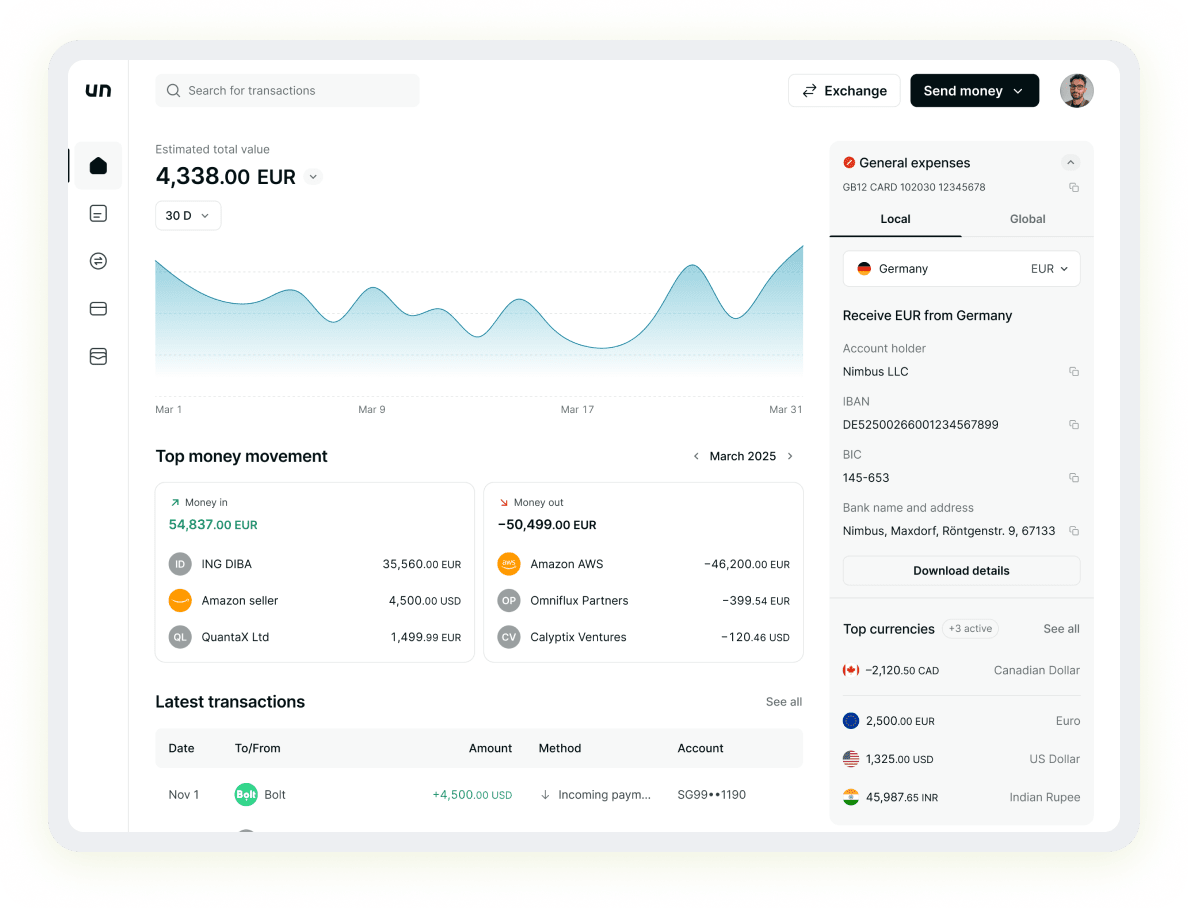Click the Exchange button
The height and width of the screenshot is (909, 1189).
(844, 91)
